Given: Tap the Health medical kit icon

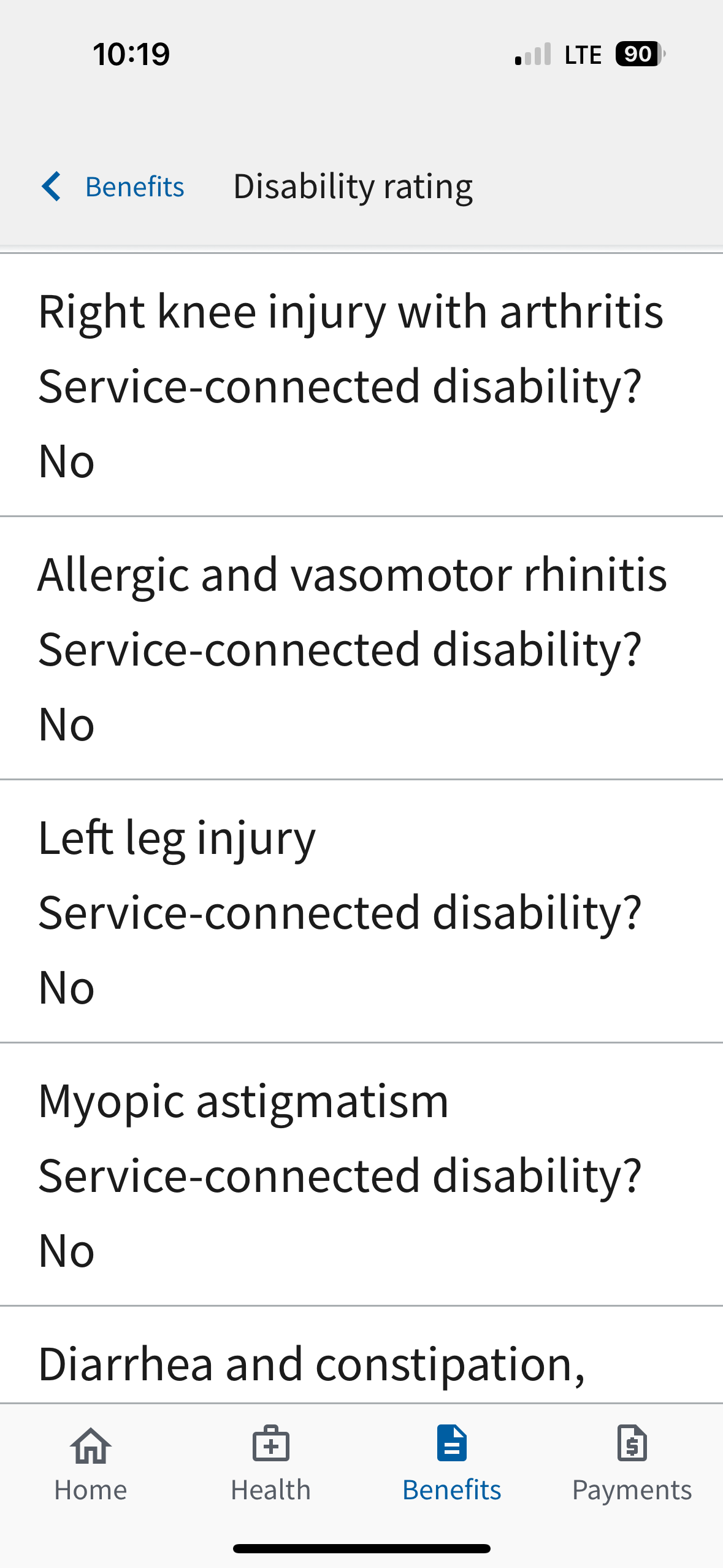Looking at the screenshot, I should click(x=270, y=1444).
